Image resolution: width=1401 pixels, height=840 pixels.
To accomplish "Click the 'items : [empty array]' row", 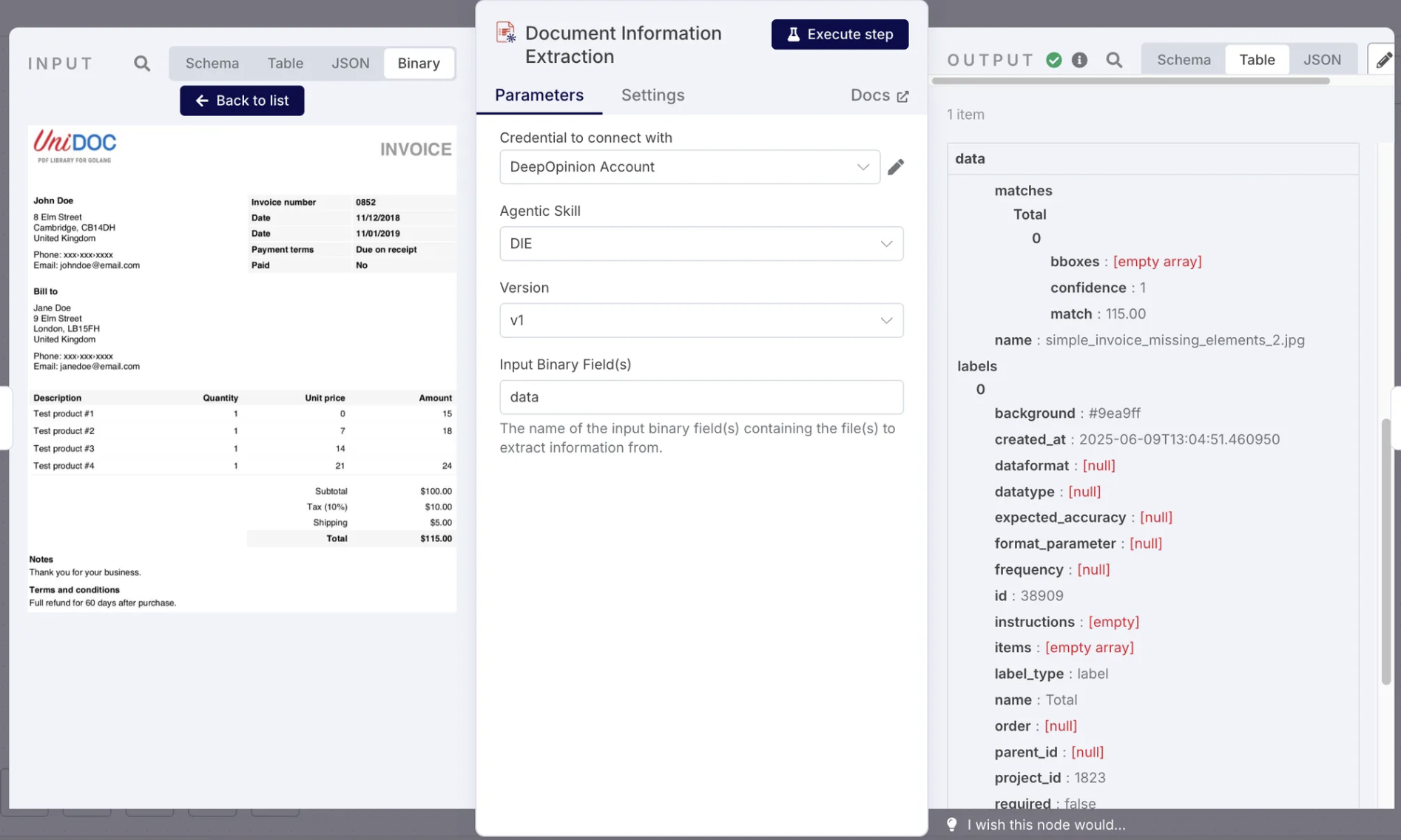I will pyautogui.click(x=1064, y=648).
